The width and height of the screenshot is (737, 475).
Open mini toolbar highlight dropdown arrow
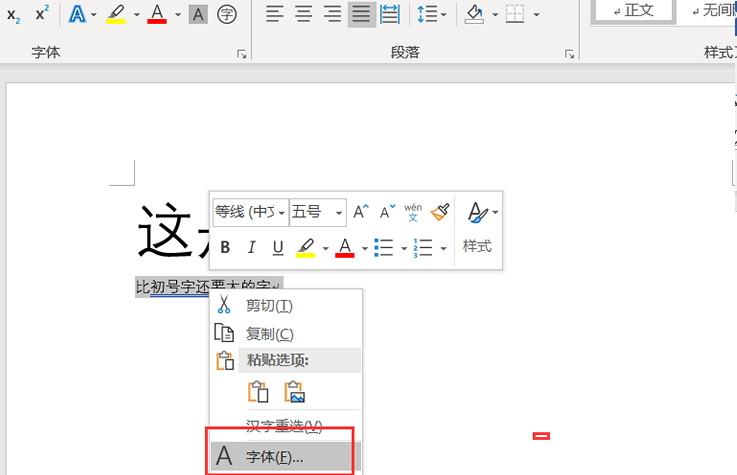pos(325,248)
